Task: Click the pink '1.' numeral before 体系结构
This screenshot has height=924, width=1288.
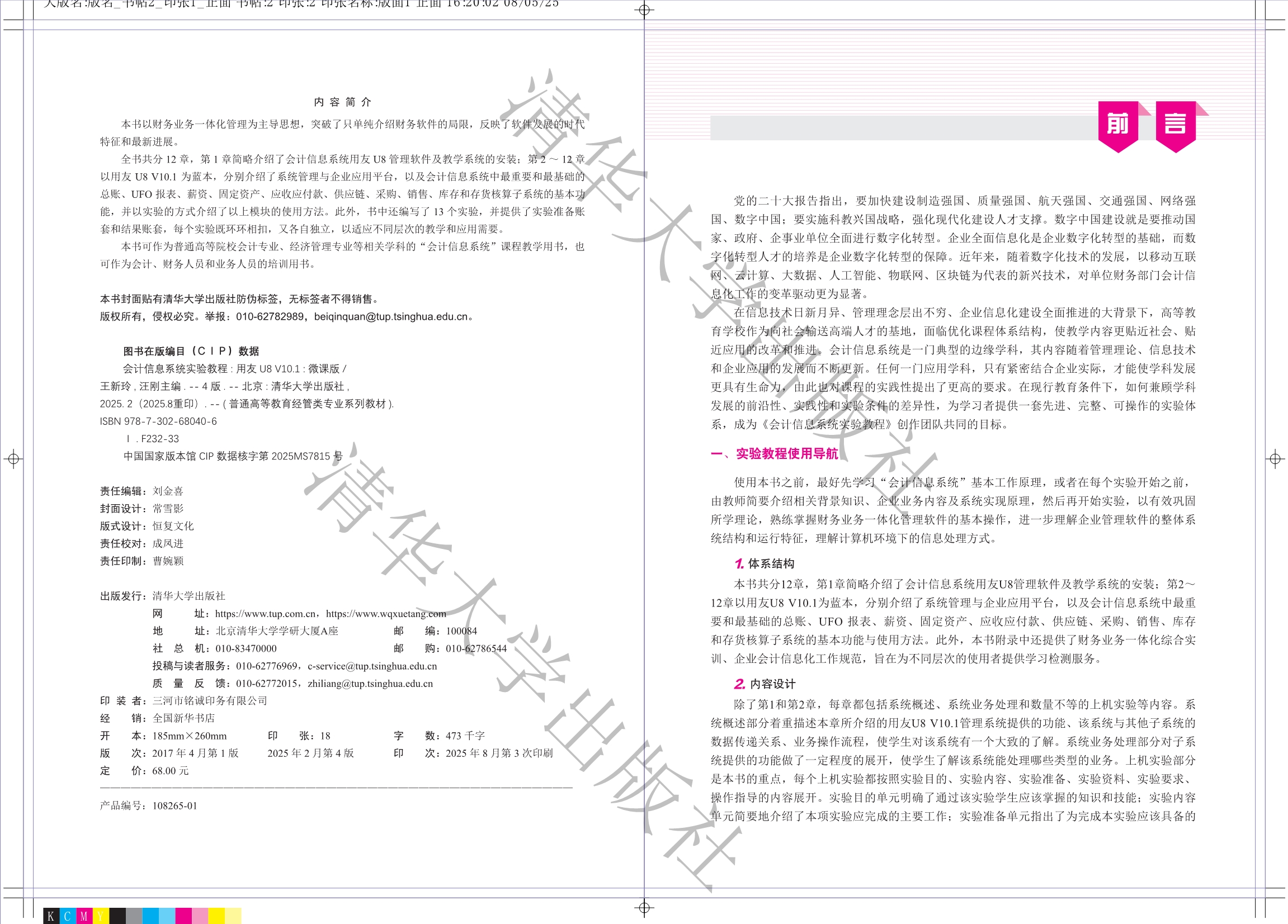Action: click(x=739, y=563)
